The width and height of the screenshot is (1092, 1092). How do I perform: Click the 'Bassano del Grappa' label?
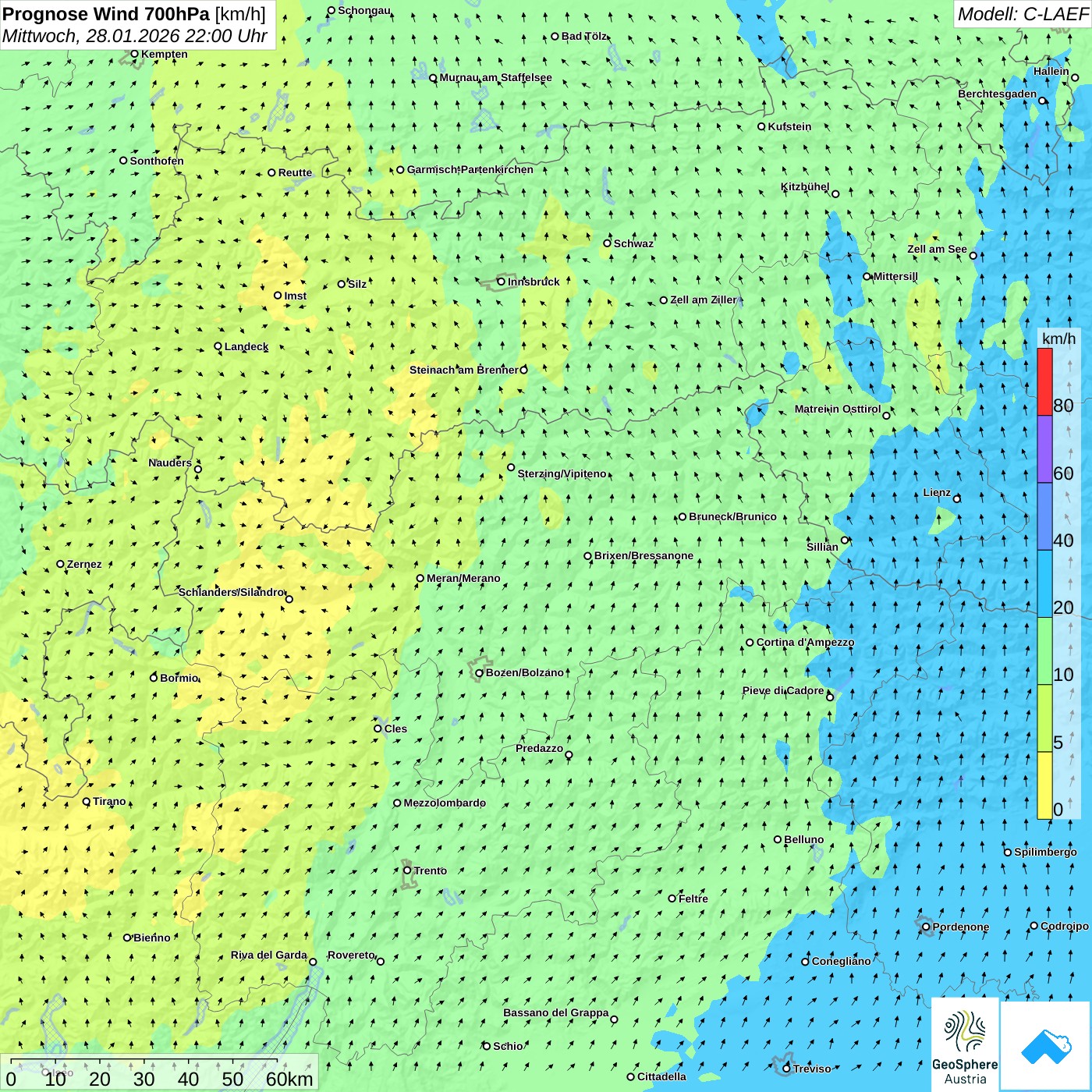coord(556,1012)
